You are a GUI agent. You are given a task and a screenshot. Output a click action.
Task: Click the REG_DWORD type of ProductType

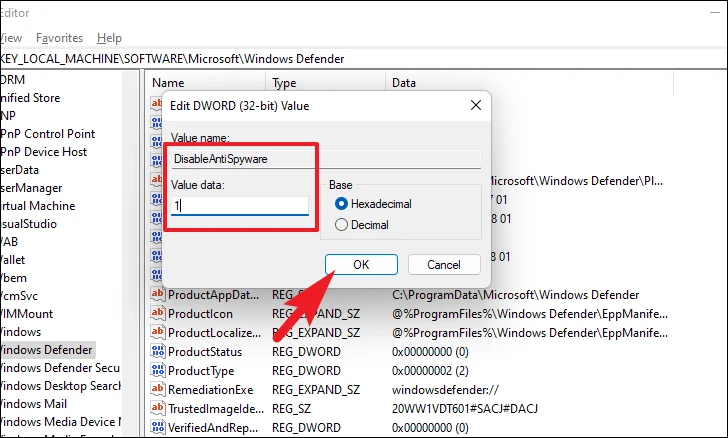click(x=306, y=371)
